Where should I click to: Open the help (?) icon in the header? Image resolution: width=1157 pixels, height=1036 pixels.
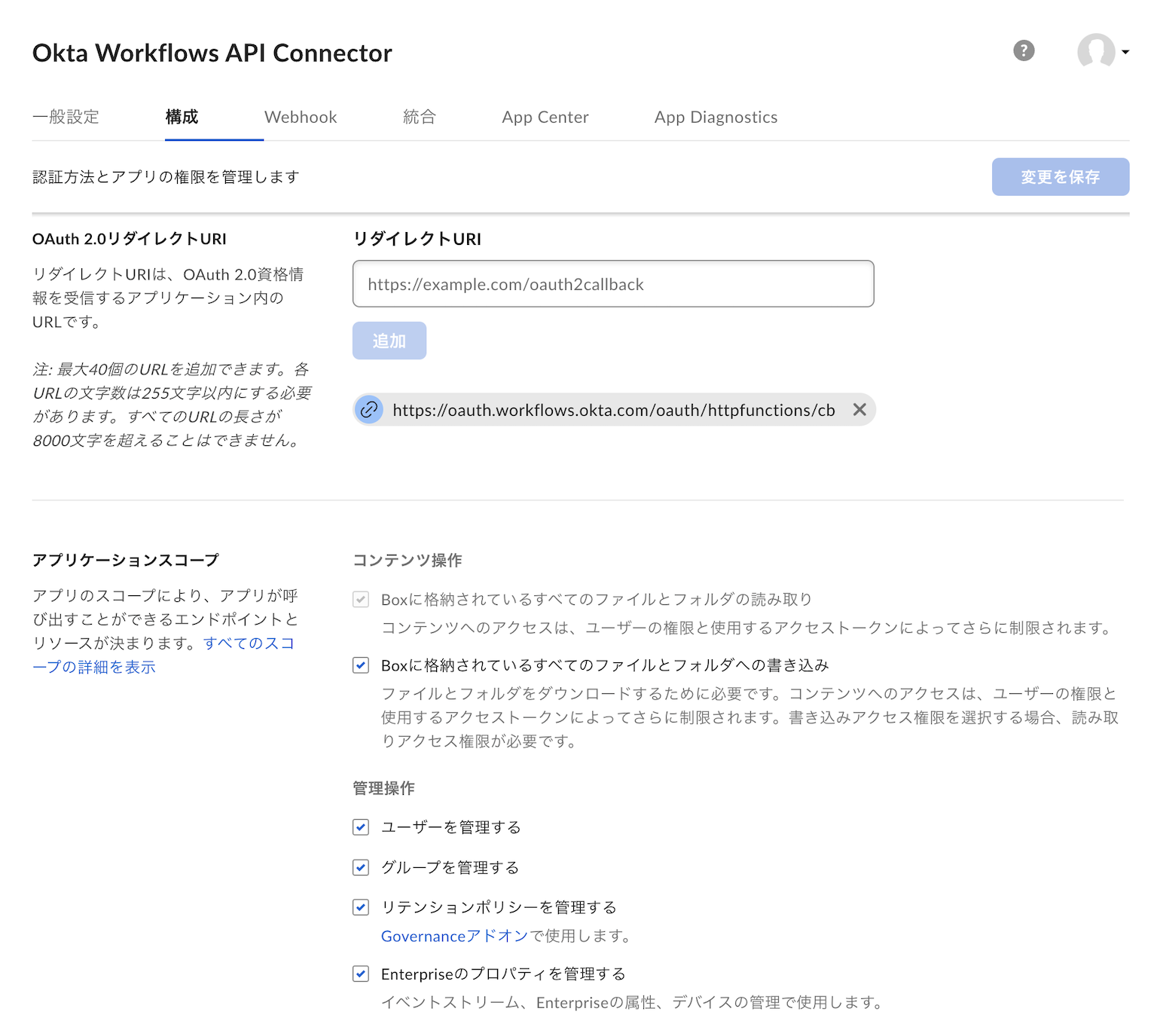pyautogui.click(x=1023, y=50)
